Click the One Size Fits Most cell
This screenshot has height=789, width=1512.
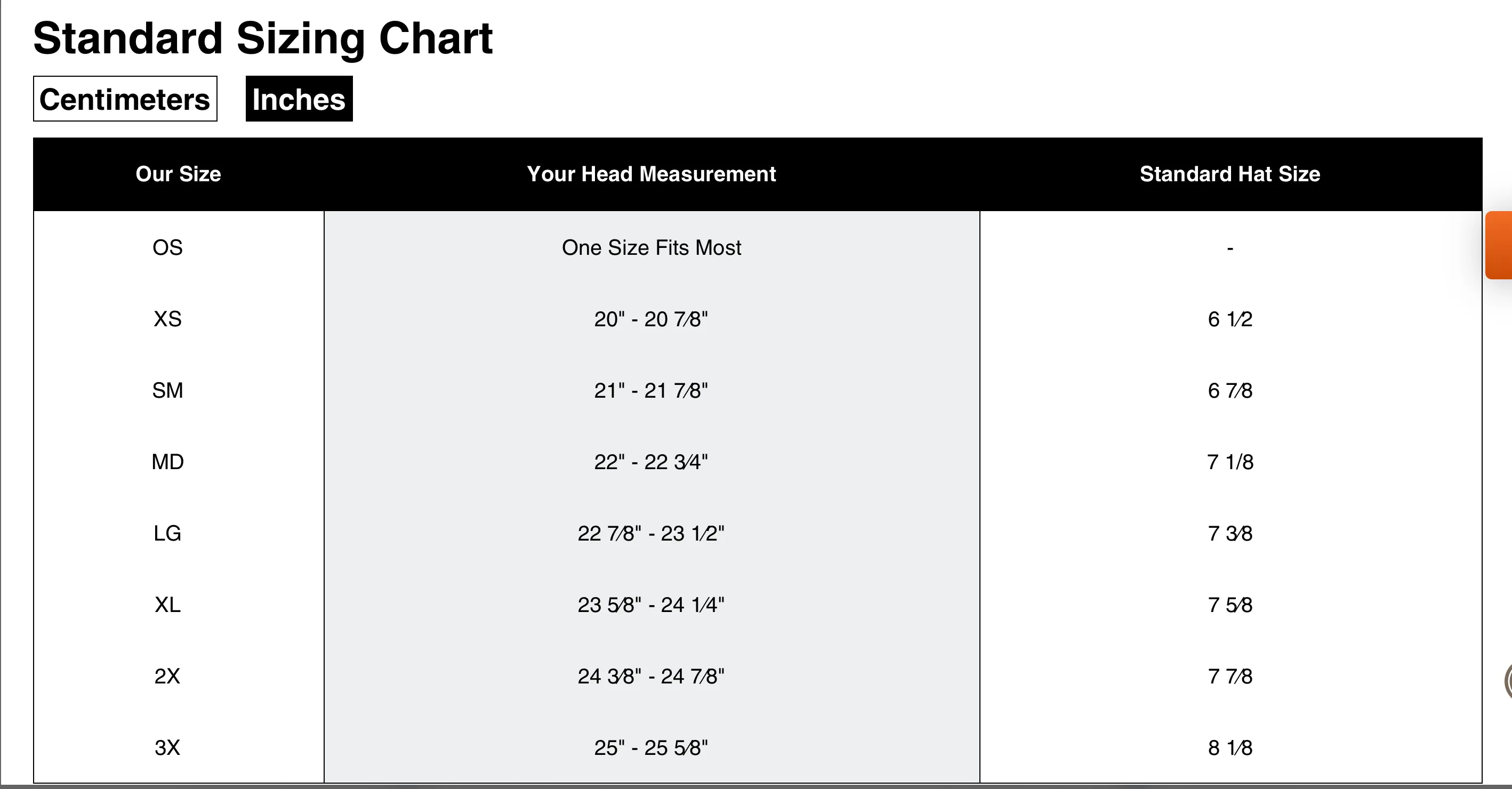point(651,248)
